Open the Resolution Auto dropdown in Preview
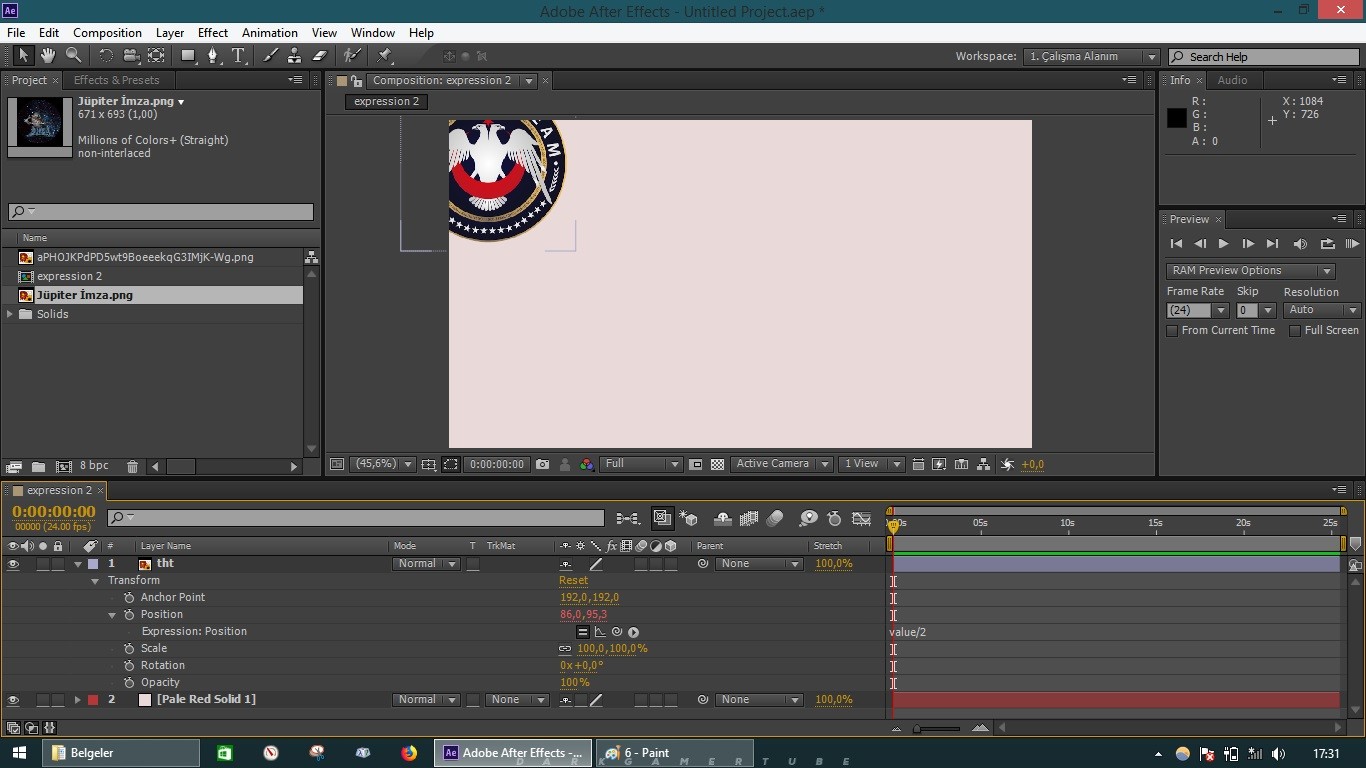This screenshot has height=768, width=1366. click(1322, 310)
